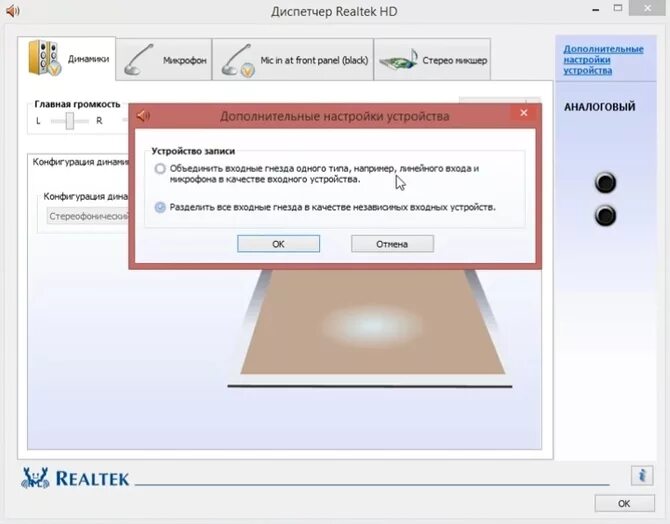Click the upper analog jack connector icon

coord(605,183)
